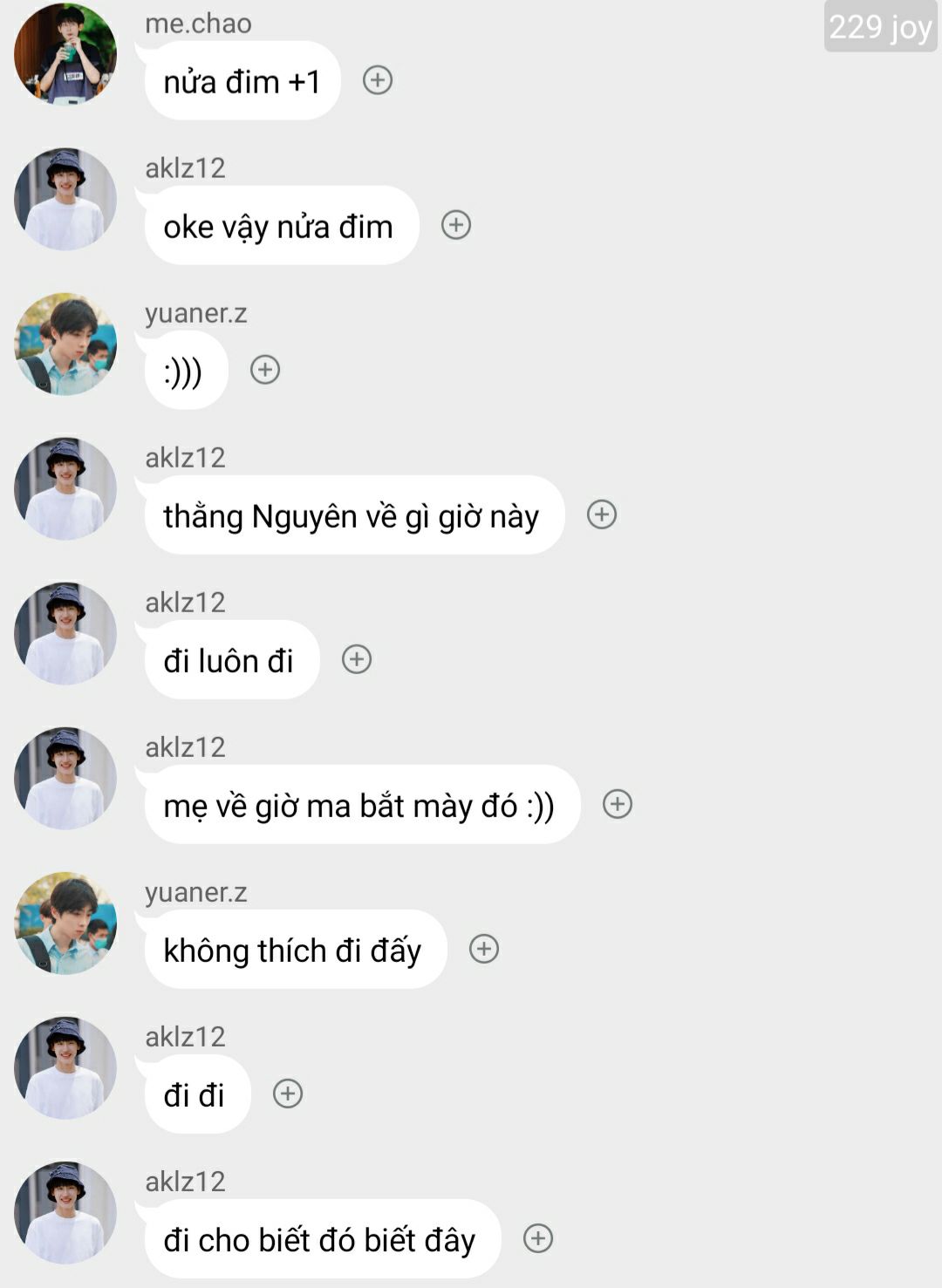Add reaction to "đi cho biết đó biết đây"
The image size is (942, 1288).
tap(538, 1238)
